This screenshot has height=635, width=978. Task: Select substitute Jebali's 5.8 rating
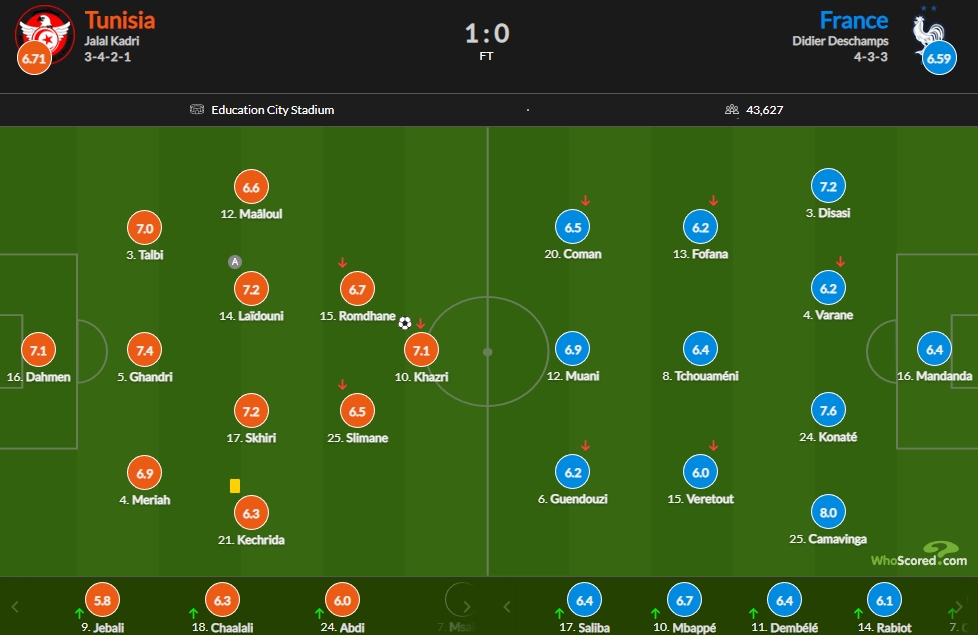[102, 600]
